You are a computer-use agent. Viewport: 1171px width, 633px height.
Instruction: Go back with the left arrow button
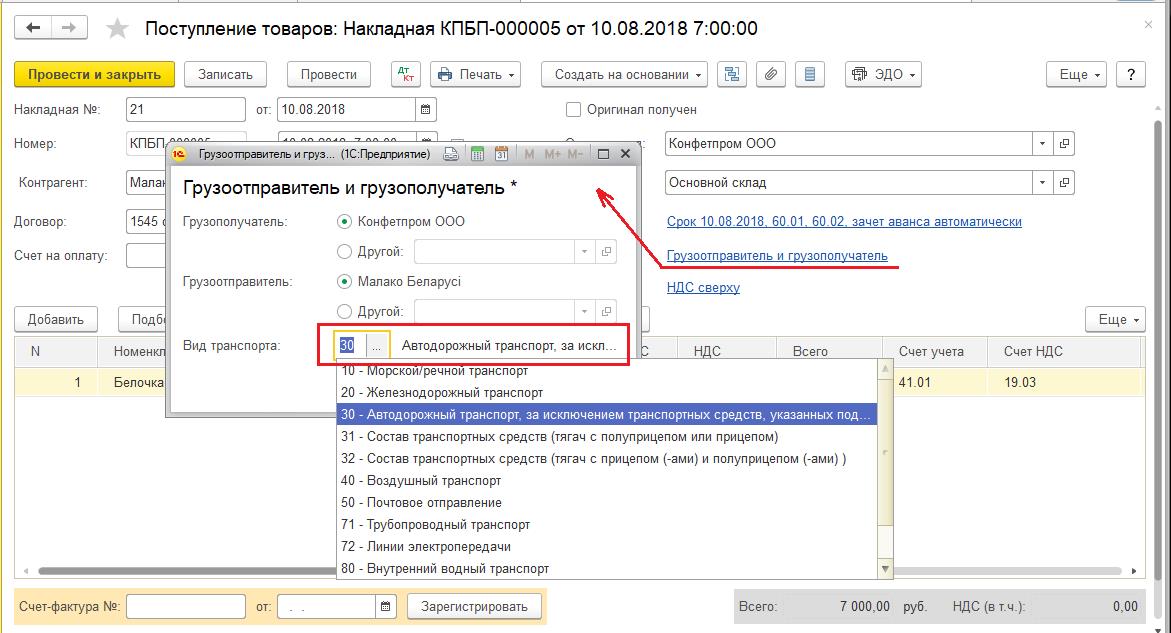(x=33, y=28)
